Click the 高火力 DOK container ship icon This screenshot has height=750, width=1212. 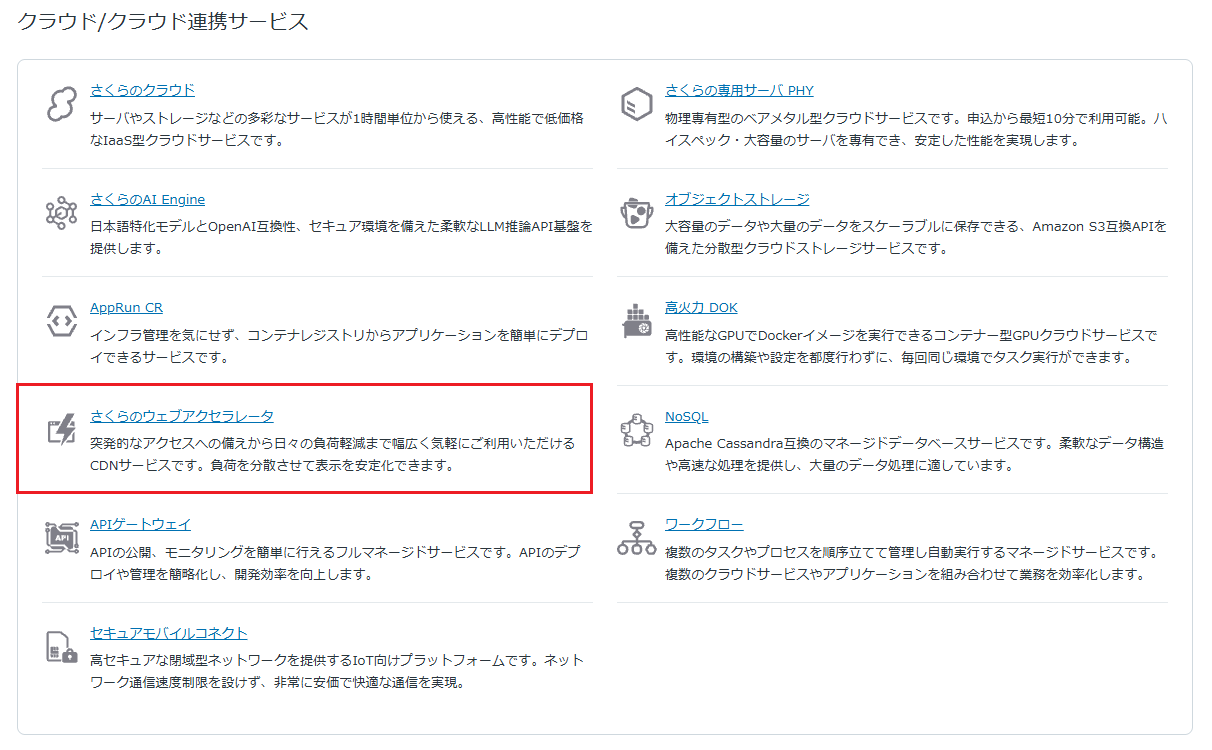[x=637, y=321]
